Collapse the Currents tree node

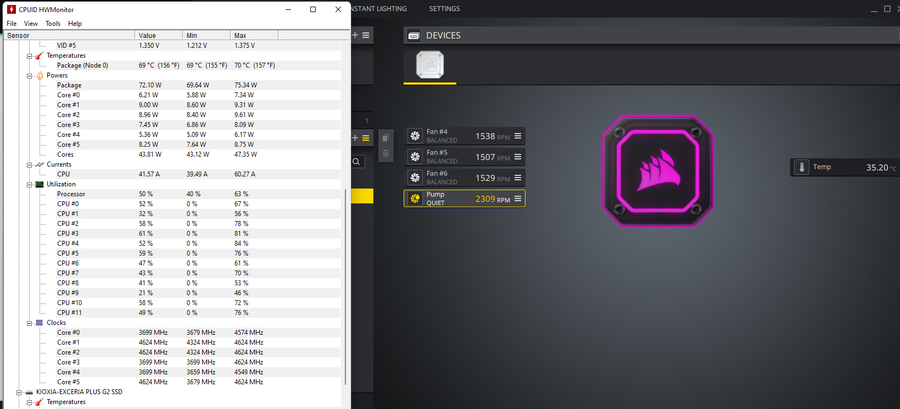29,164
